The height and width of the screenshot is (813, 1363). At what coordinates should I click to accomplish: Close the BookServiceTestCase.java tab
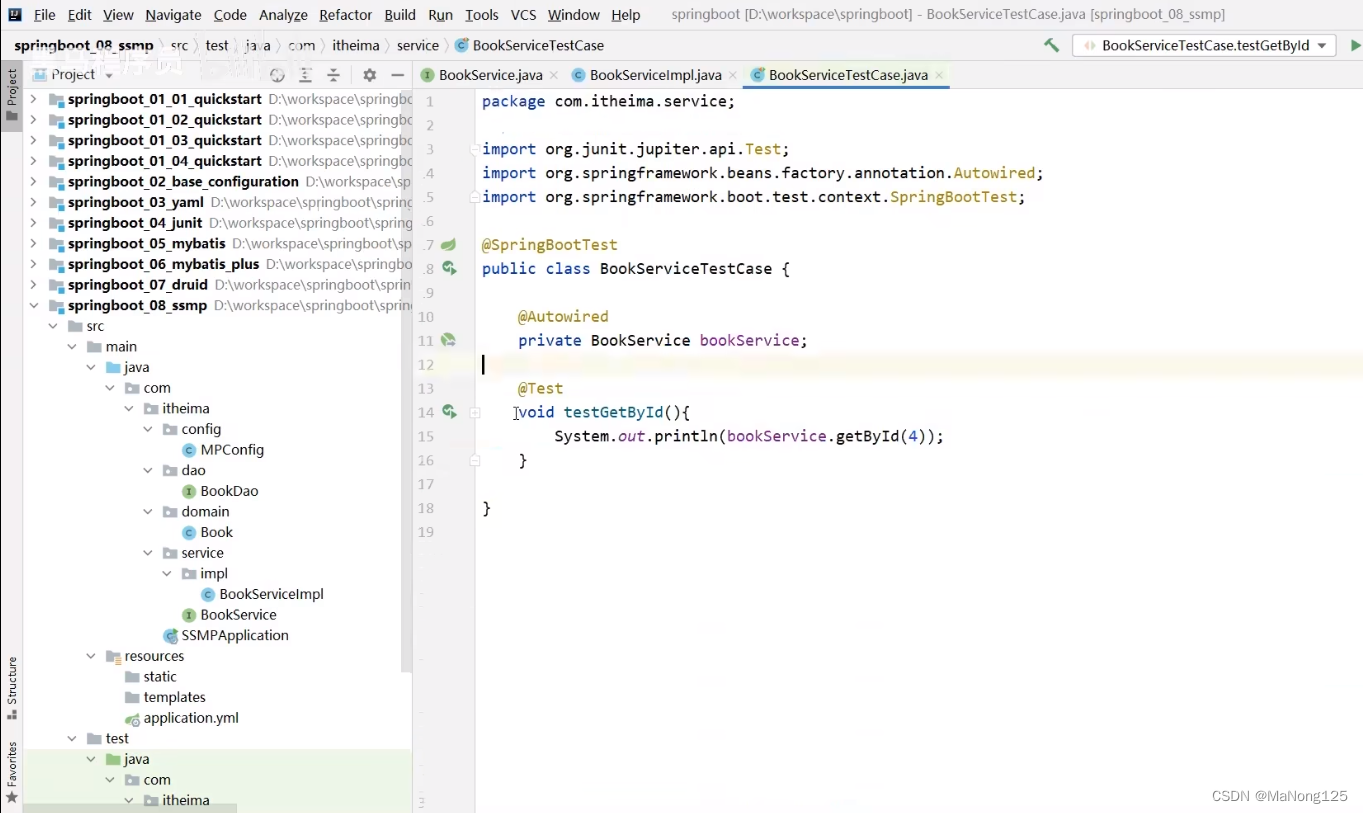938,75
